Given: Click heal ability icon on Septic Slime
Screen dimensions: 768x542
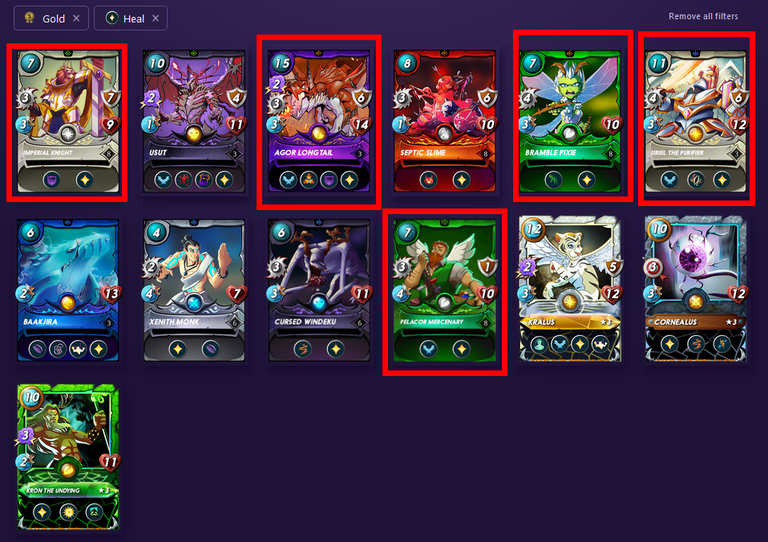Looking at the screenshot, I should [461, 180].
